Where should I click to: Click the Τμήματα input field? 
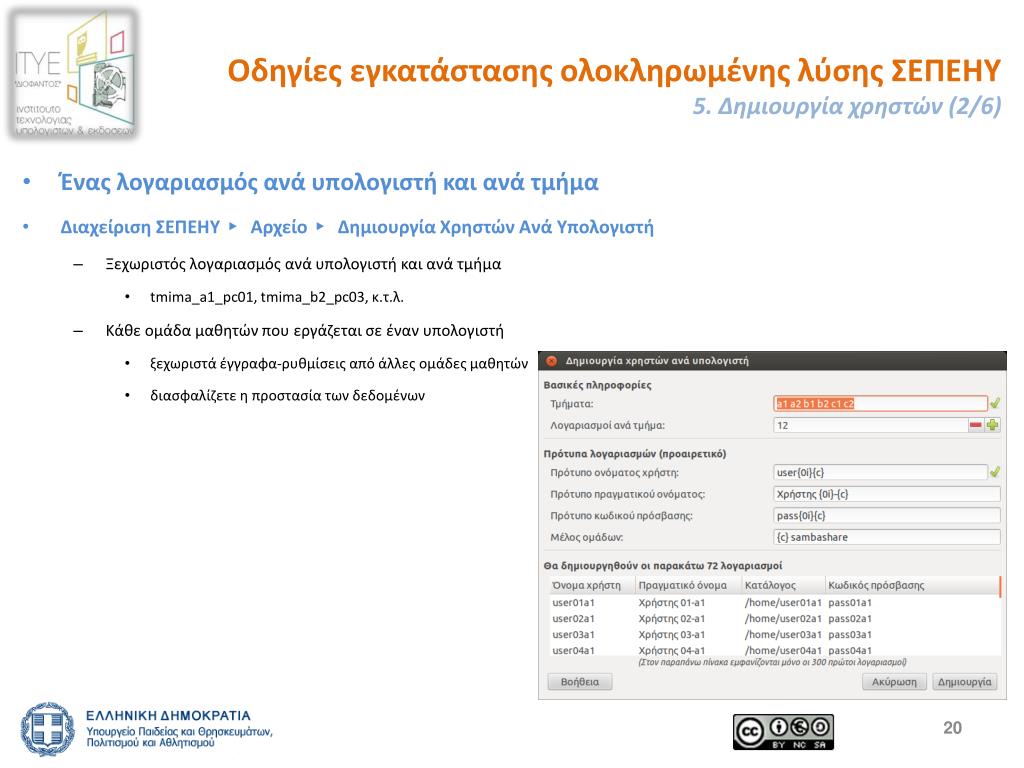pyautogui.click(x=880, y=404)
